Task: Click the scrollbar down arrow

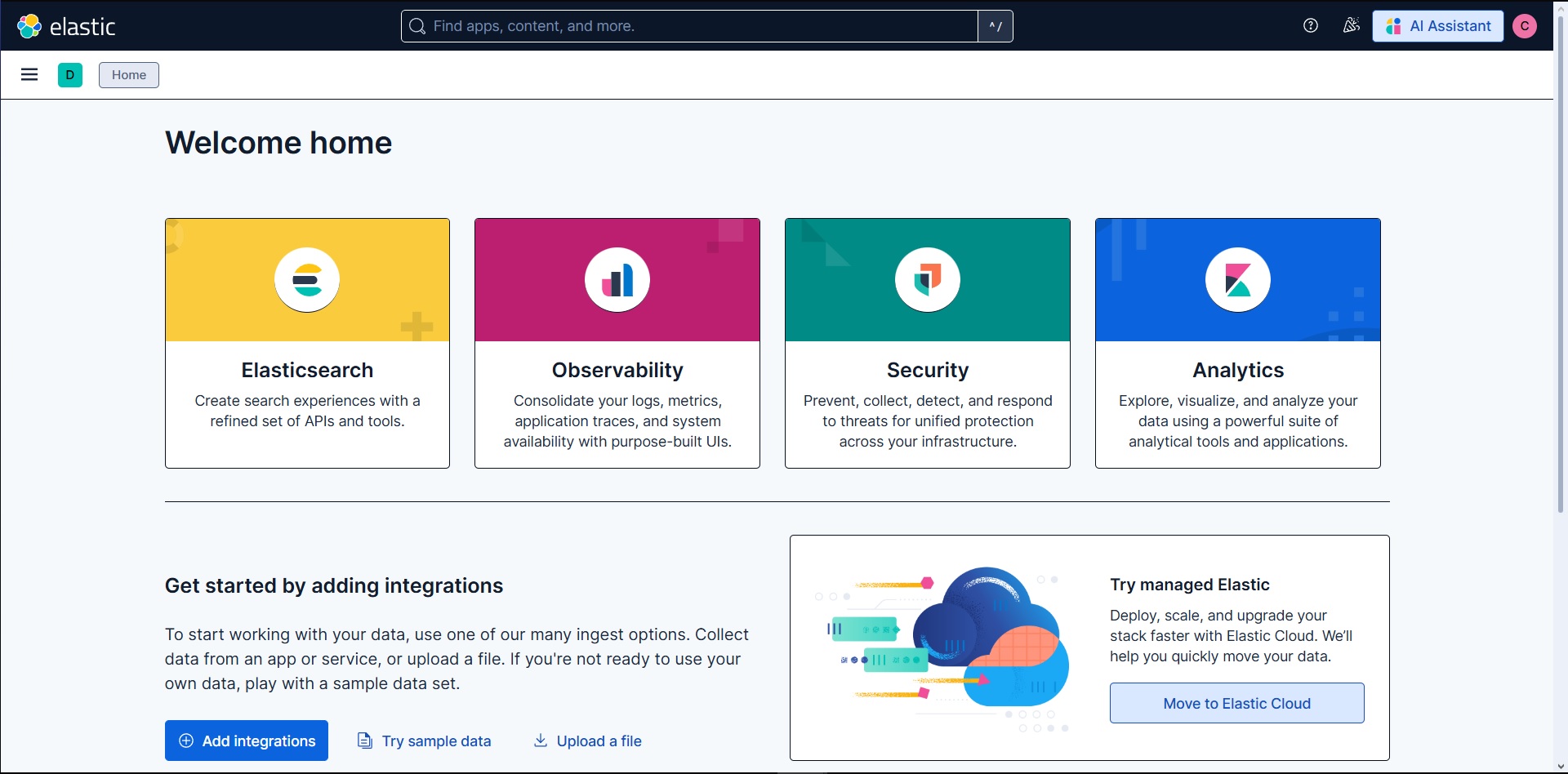Action: point(1561,767)
